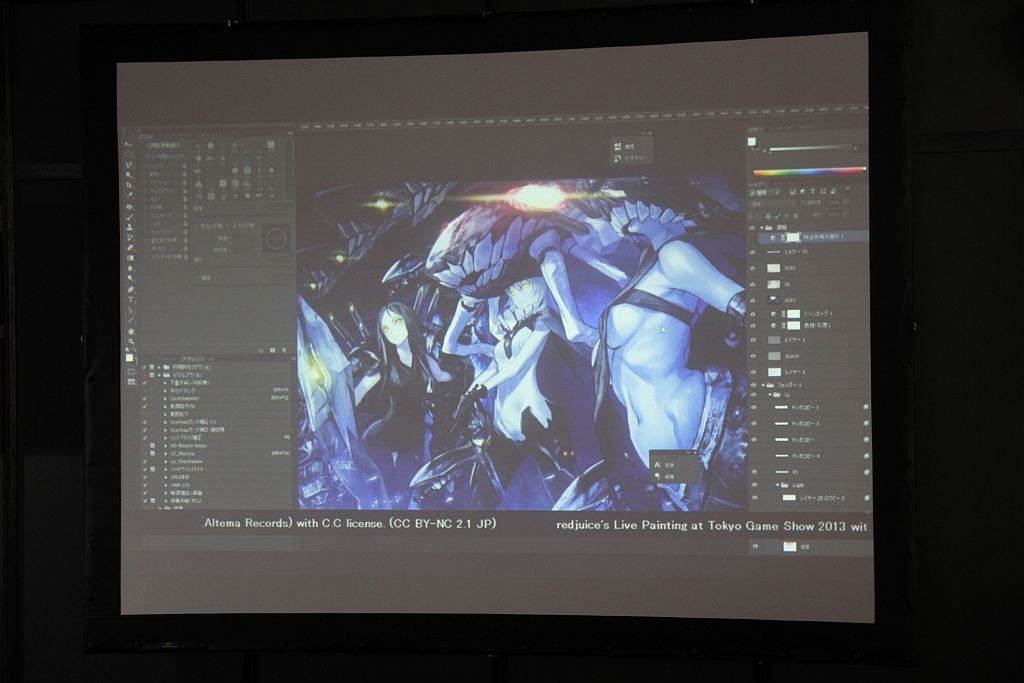Select the Eraser tool
Viewport: 1024px width, 683px height.
(130, 247)
